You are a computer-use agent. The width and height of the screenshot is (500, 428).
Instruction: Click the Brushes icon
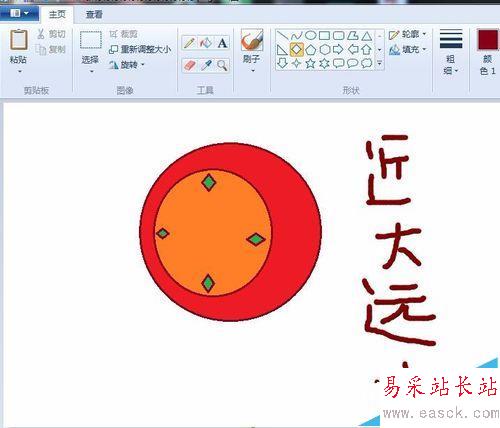(252, 40)
